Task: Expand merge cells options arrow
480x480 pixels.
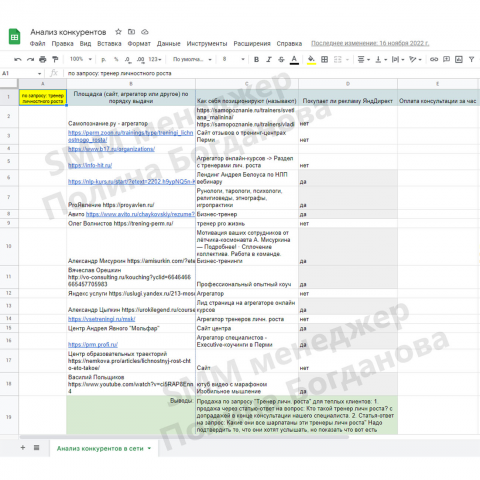Action: 347,60
